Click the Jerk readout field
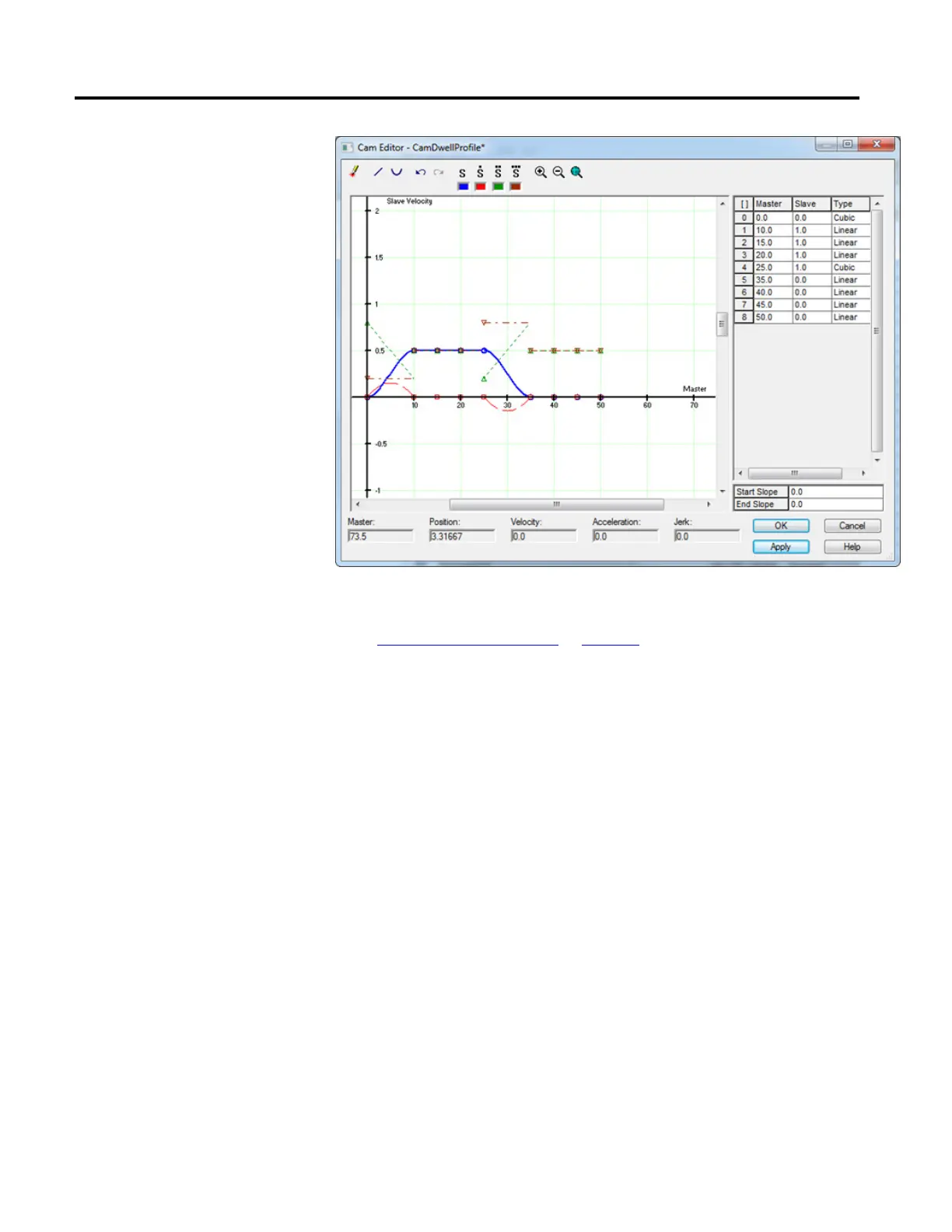The width and height of the screenshot is (952, 1232). [x=707, y=537]
